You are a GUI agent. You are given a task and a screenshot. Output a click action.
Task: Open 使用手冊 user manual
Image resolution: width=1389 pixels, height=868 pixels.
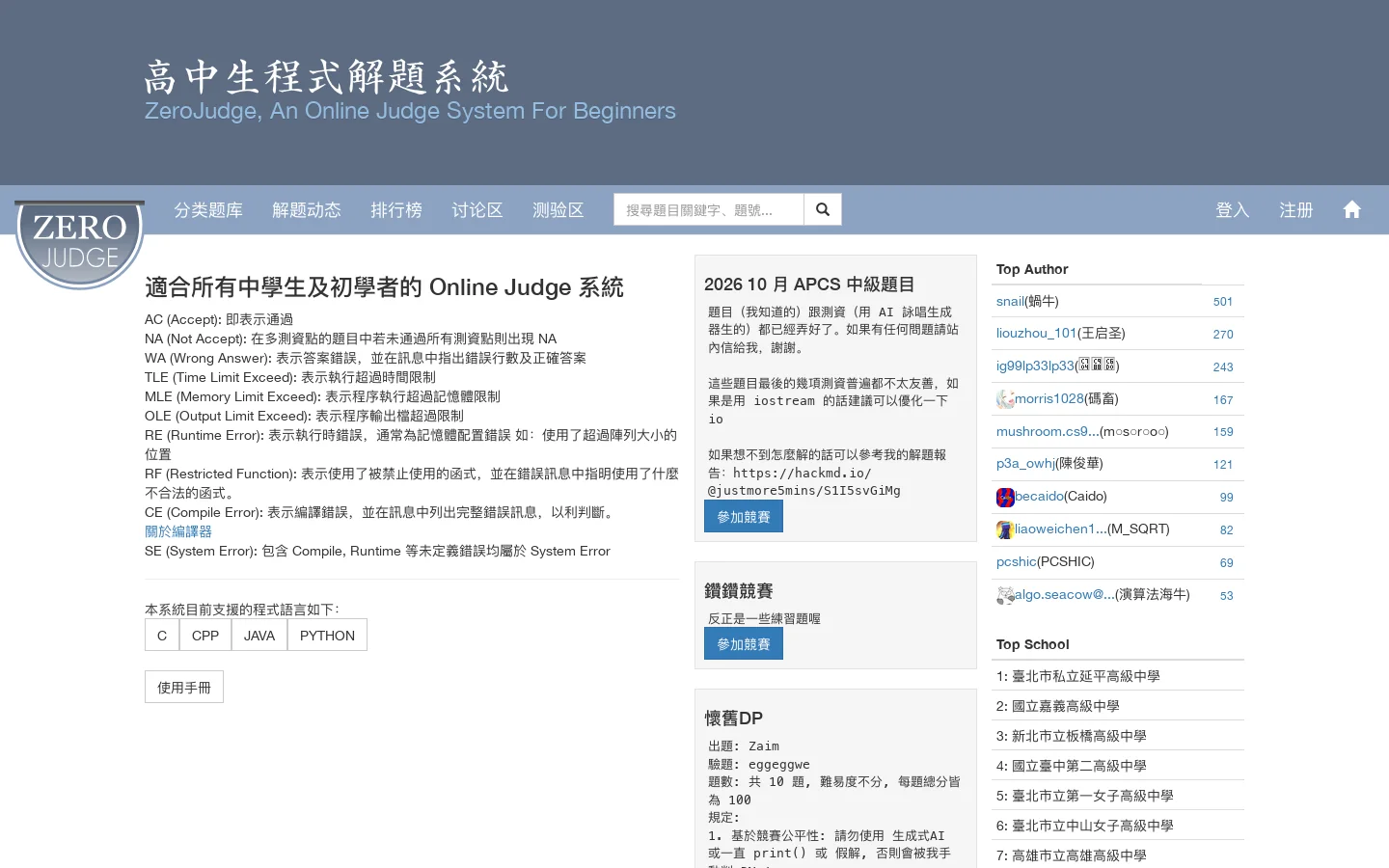coord(184,688)
